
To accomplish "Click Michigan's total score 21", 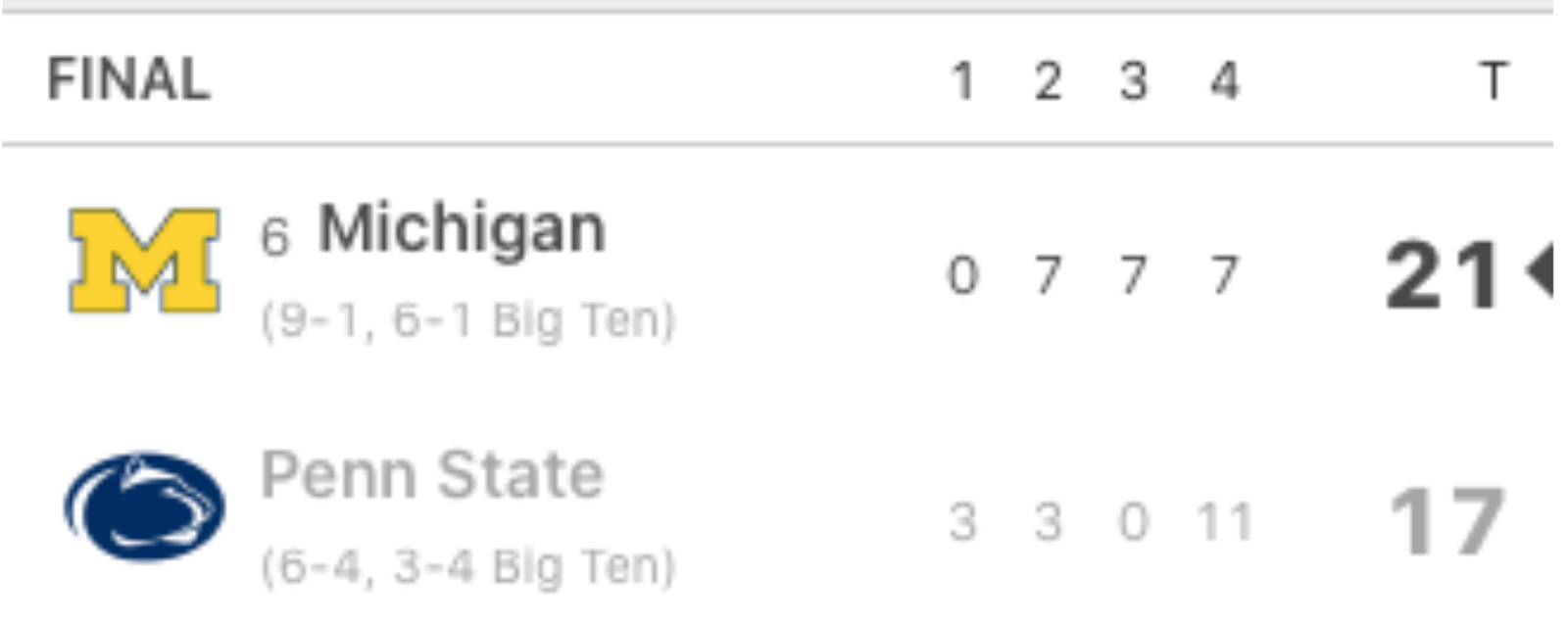I will 1442,275.
